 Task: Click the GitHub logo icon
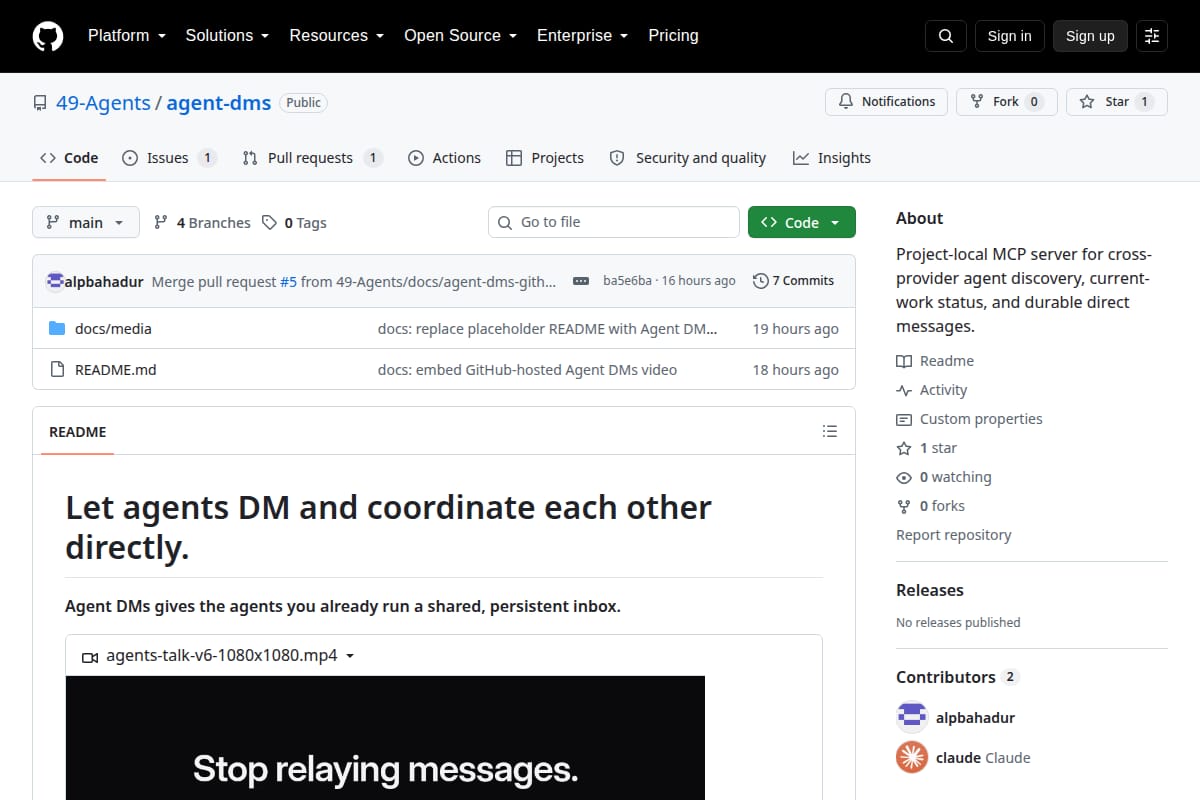point(48,36)
